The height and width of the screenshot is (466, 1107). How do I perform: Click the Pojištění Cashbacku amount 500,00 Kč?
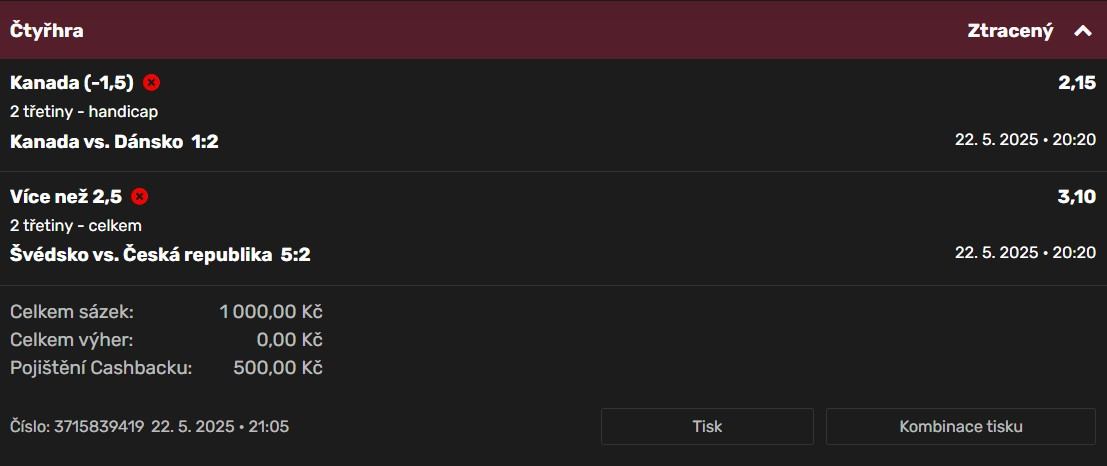point(277,368)
